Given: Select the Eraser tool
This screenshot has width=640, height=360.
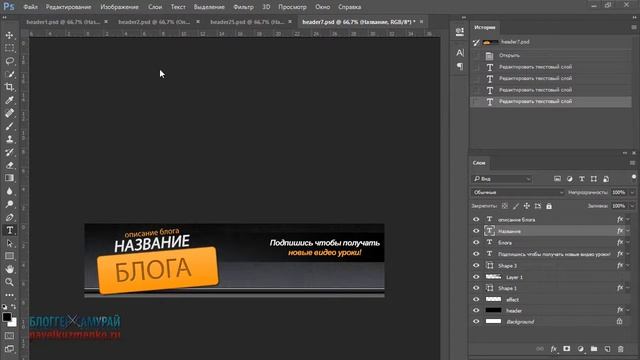Looking at the screenshot, I should pyautogui.click(x=9, y=165).
